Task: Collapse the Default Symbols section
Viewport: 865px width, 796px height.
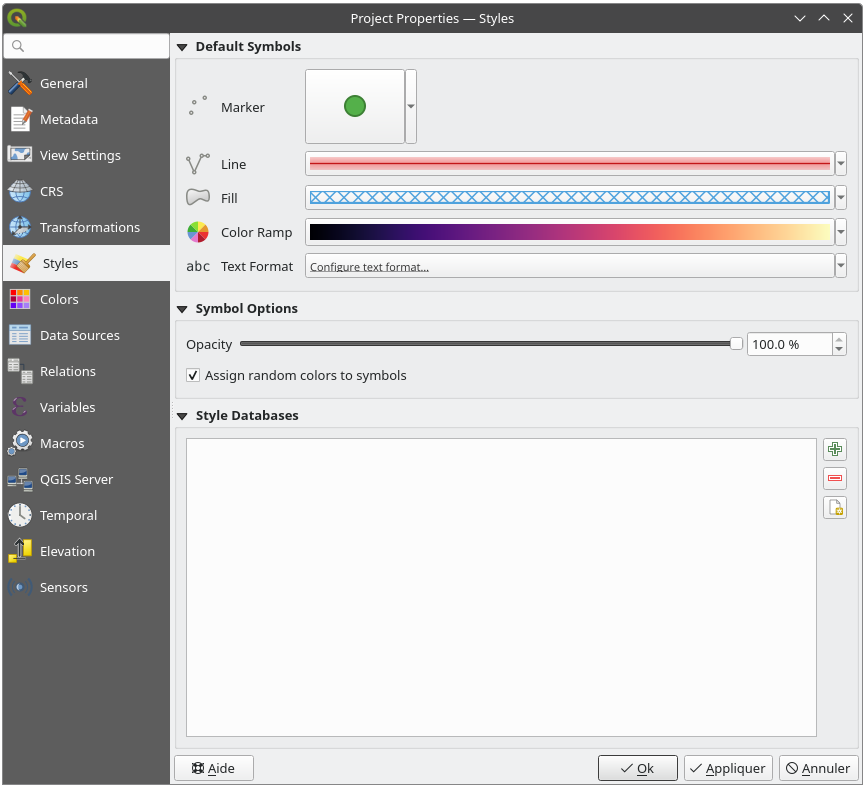Action: 183,47
